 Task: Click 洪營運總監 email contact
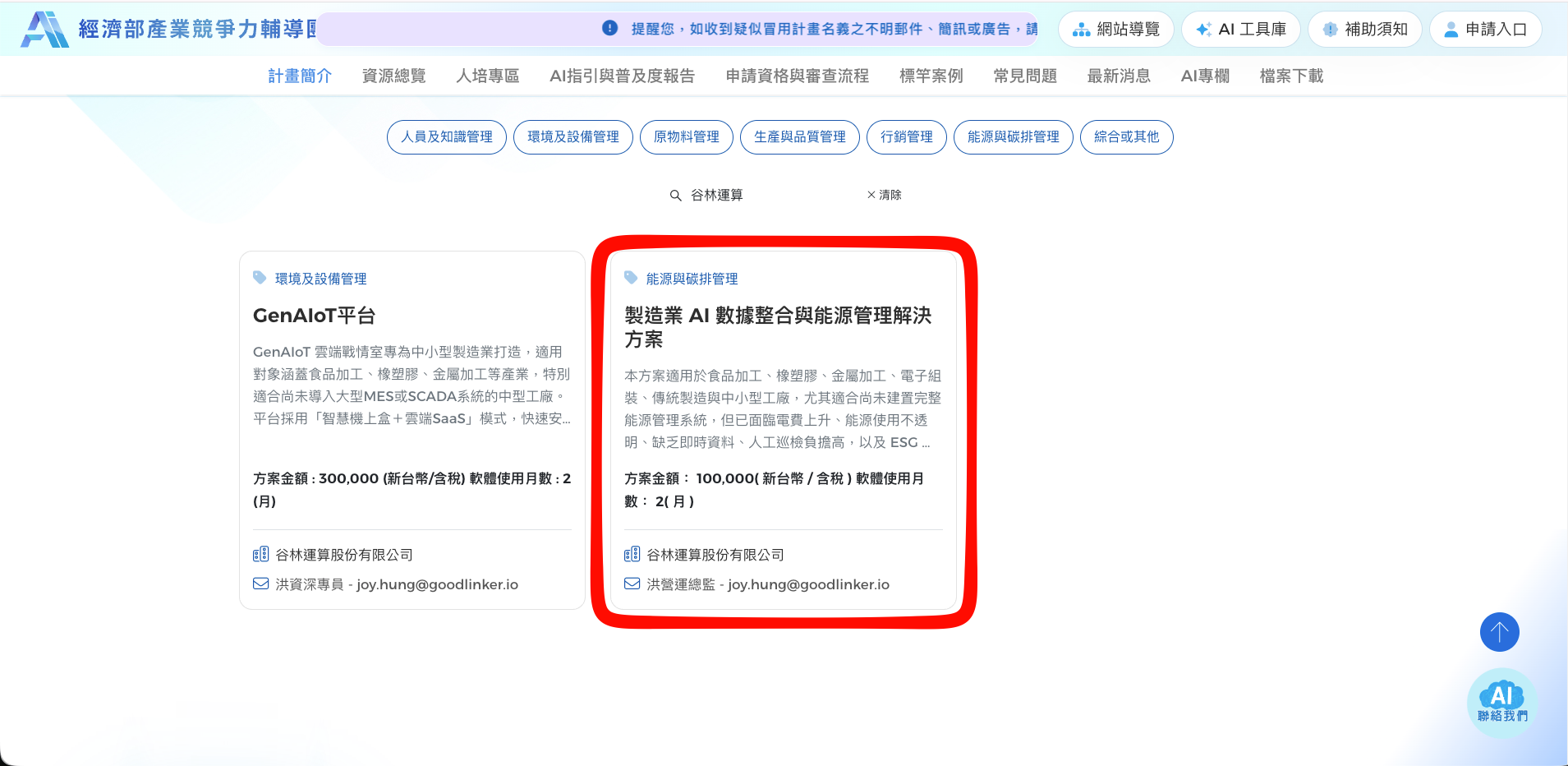pyautogui.click(x=768, y=584)
